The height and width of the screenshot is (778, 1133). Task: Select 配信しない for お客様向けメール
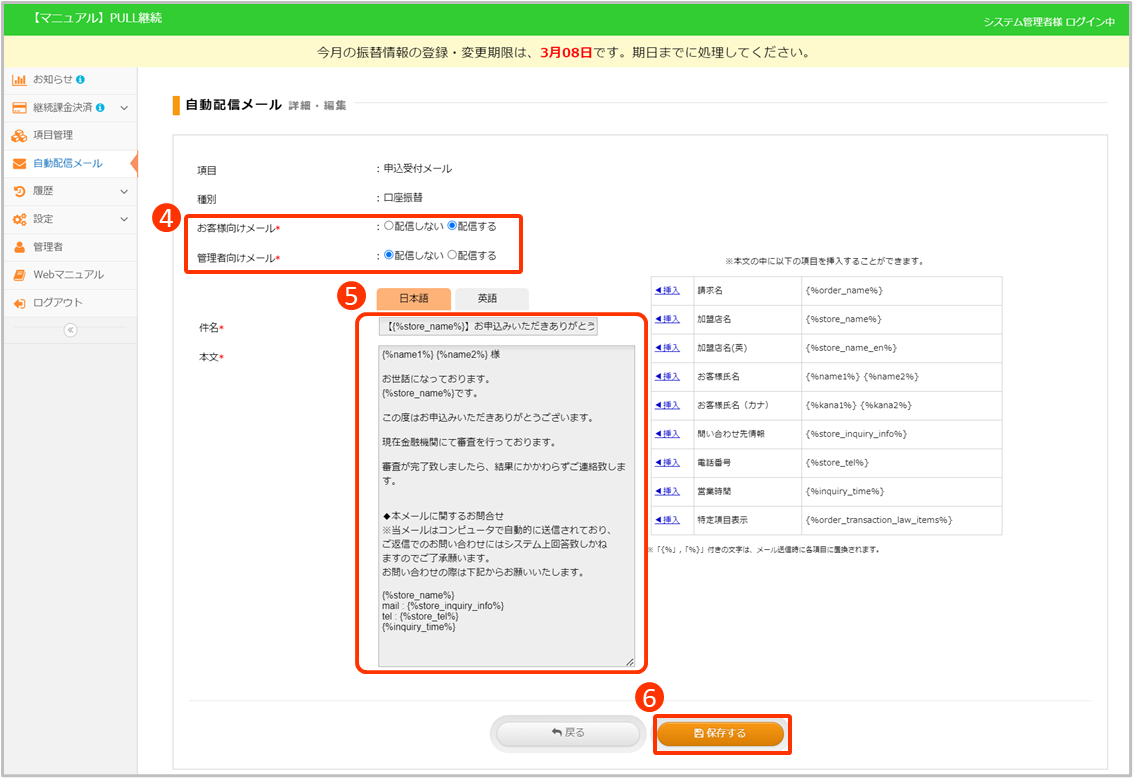click(389, 227)
